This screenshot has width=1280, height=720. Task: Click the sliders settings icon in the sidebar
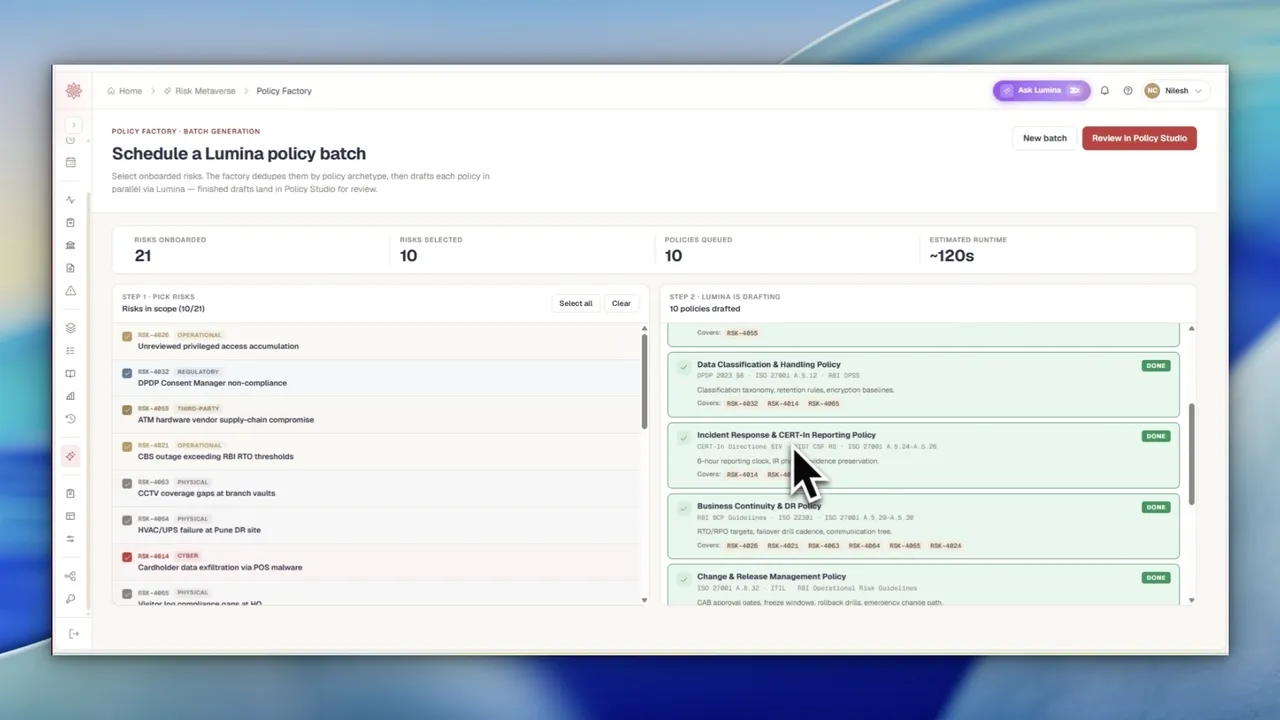point(70,539)
